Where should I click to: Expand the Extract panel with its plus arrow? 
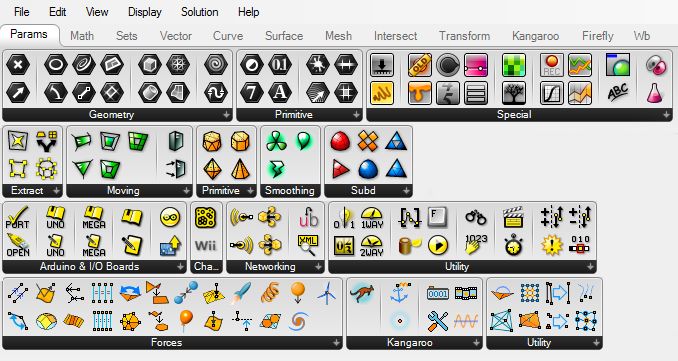[56, 191]
